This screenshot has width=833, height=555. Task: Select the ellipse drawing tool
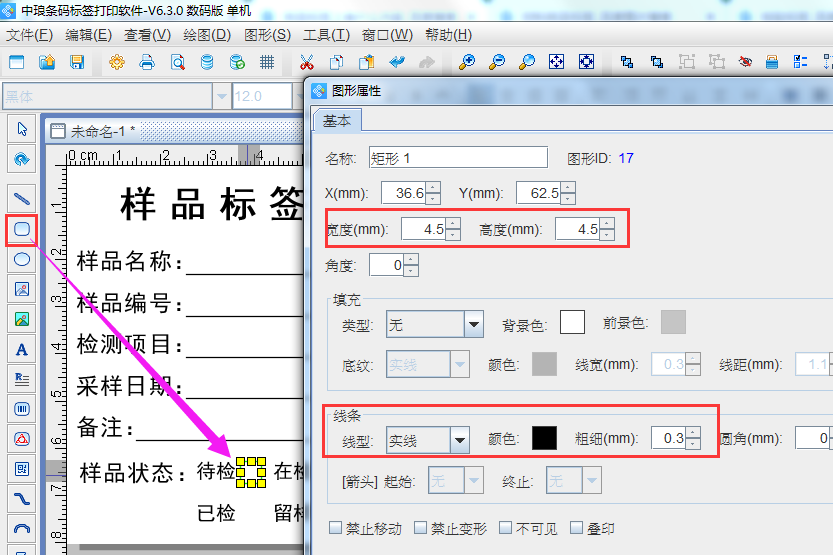coord(22,259)
